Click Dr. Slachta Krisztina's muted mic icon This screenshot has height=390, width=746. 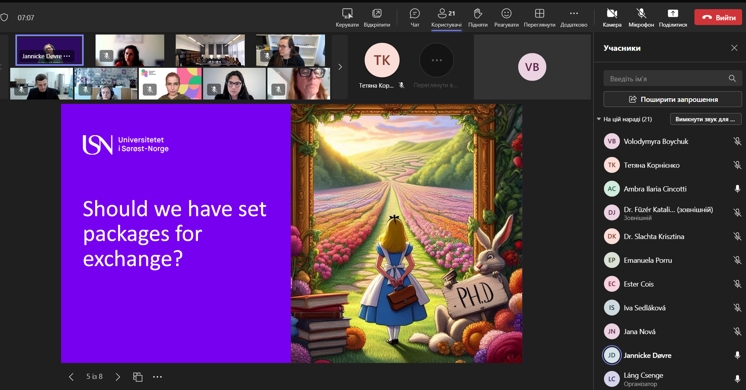[737, 236]
